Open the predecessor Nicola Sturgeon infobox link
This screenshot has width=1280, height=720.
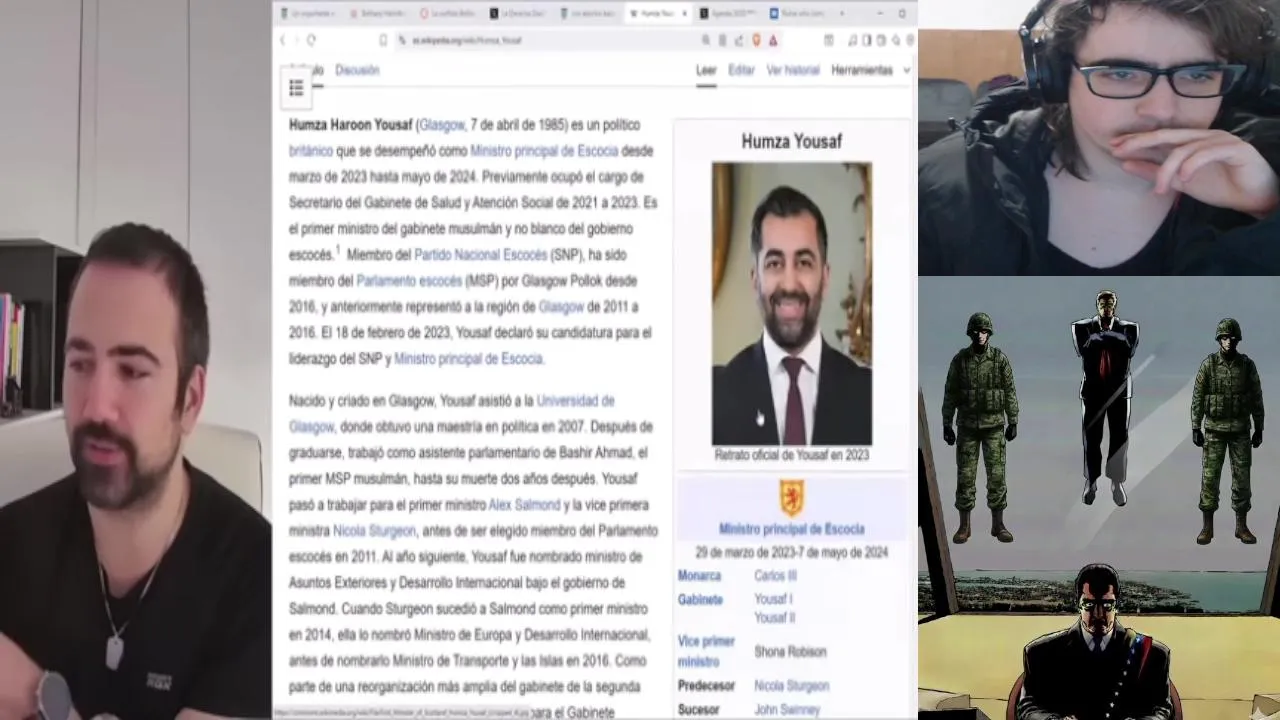tap(791, 686)
